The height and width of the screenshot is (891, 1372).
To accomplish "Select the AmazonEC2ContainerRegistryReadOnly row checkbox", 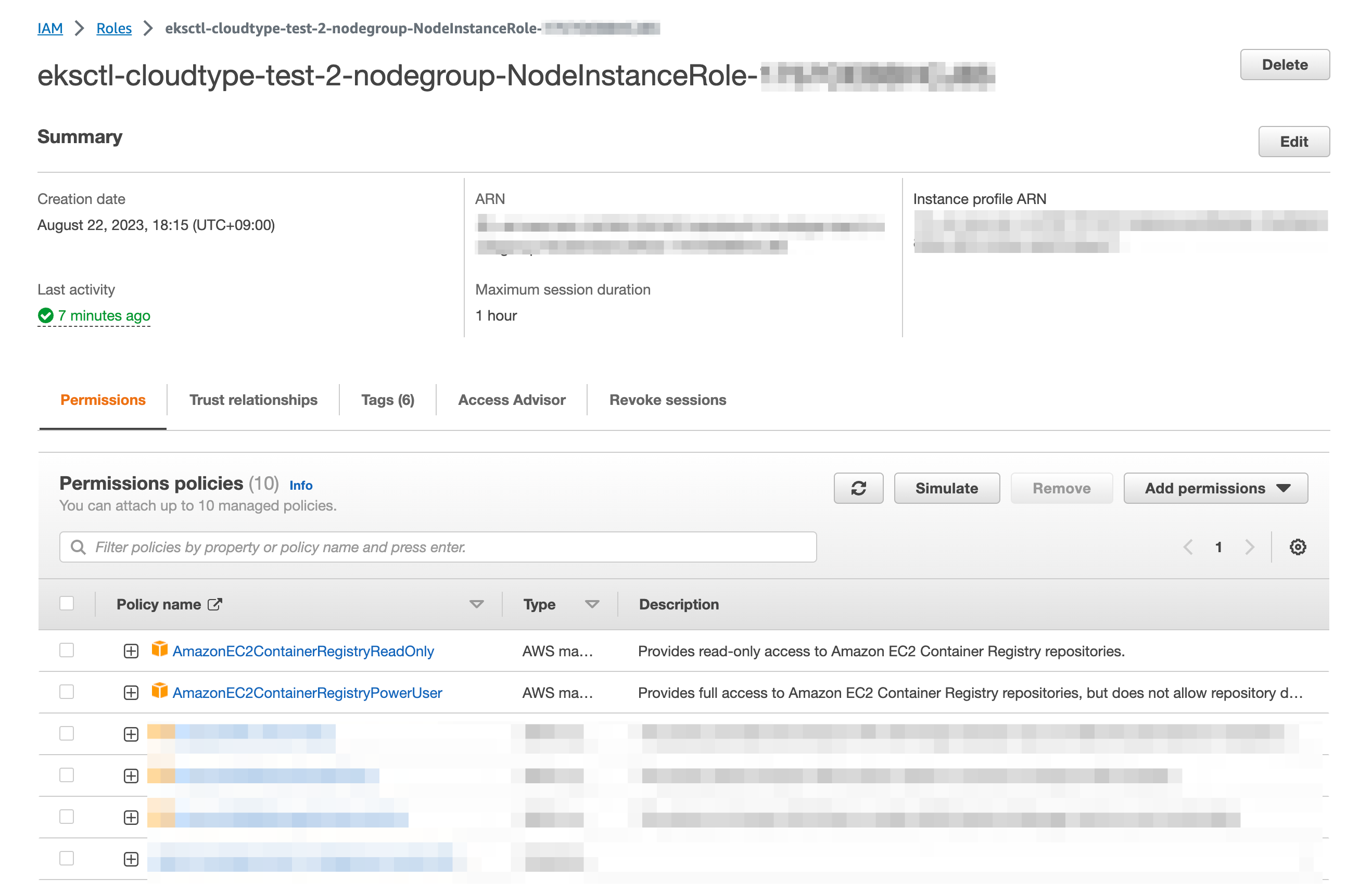I will [67, 650].
